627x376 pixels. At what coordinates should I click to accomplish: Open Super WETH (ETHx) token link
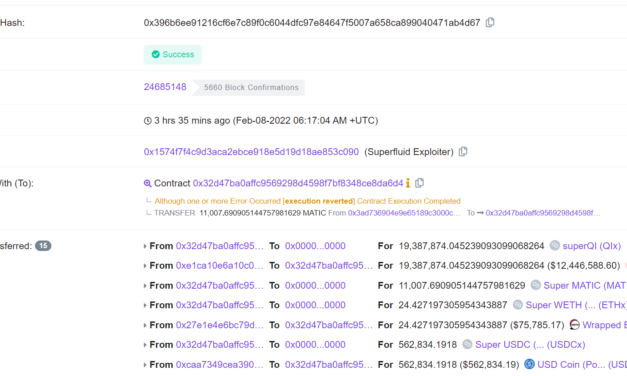point(576,305)
